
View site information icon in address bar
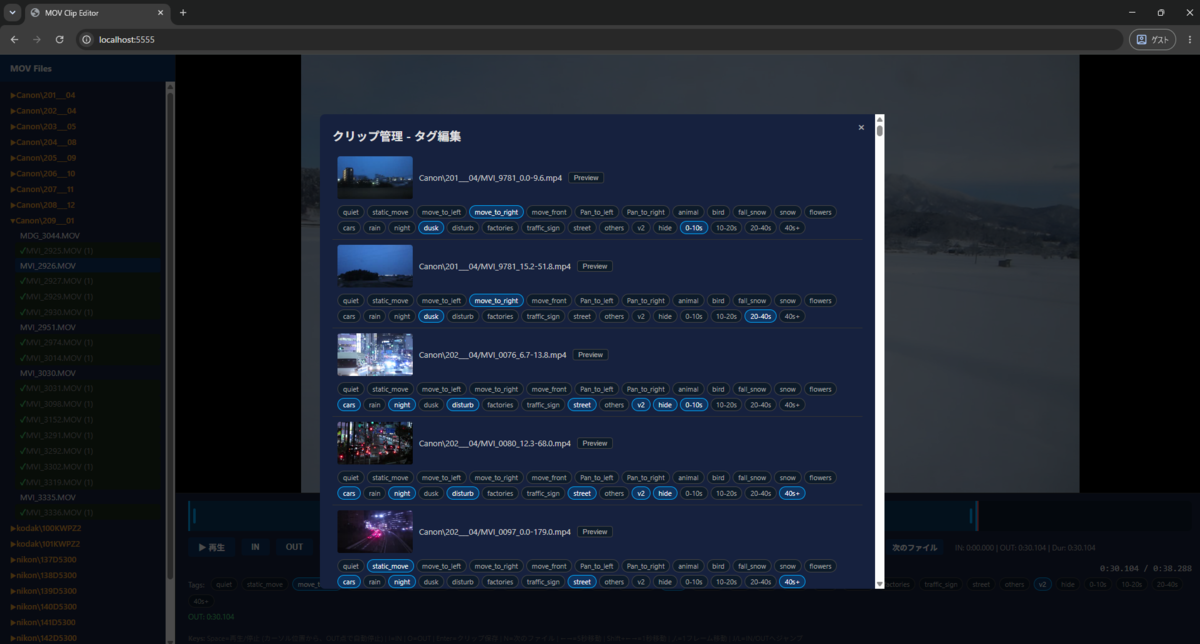[x=86, y=39]
